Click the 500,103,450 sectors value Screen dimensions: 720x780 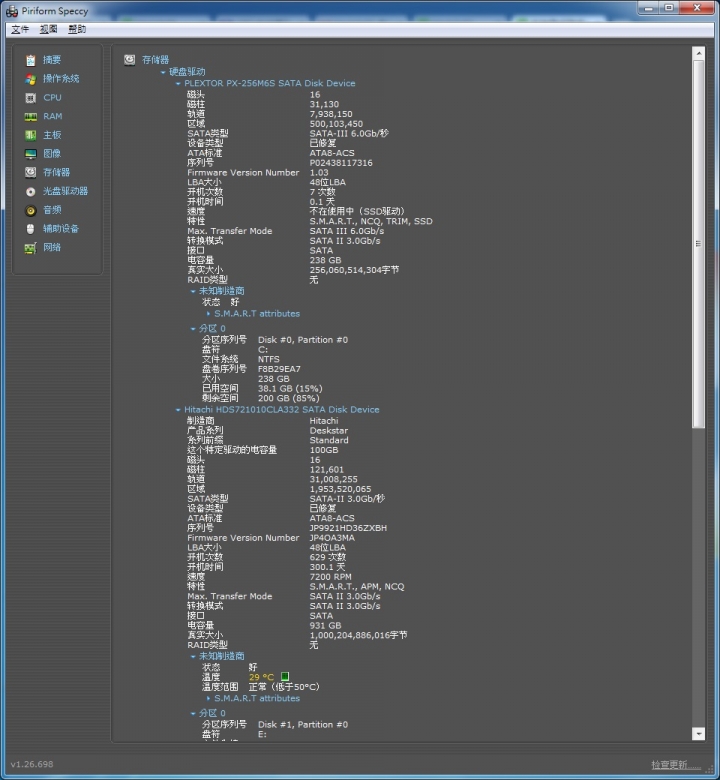(x=336, y=124)
